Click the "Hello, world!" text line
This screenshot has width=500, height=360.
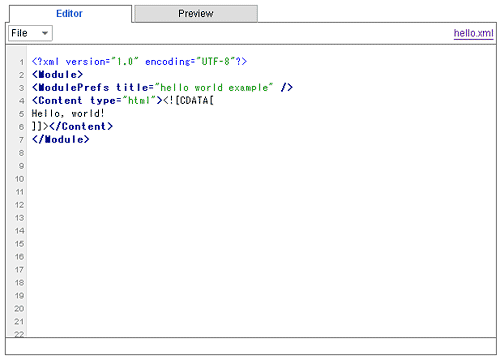(68, 114)
